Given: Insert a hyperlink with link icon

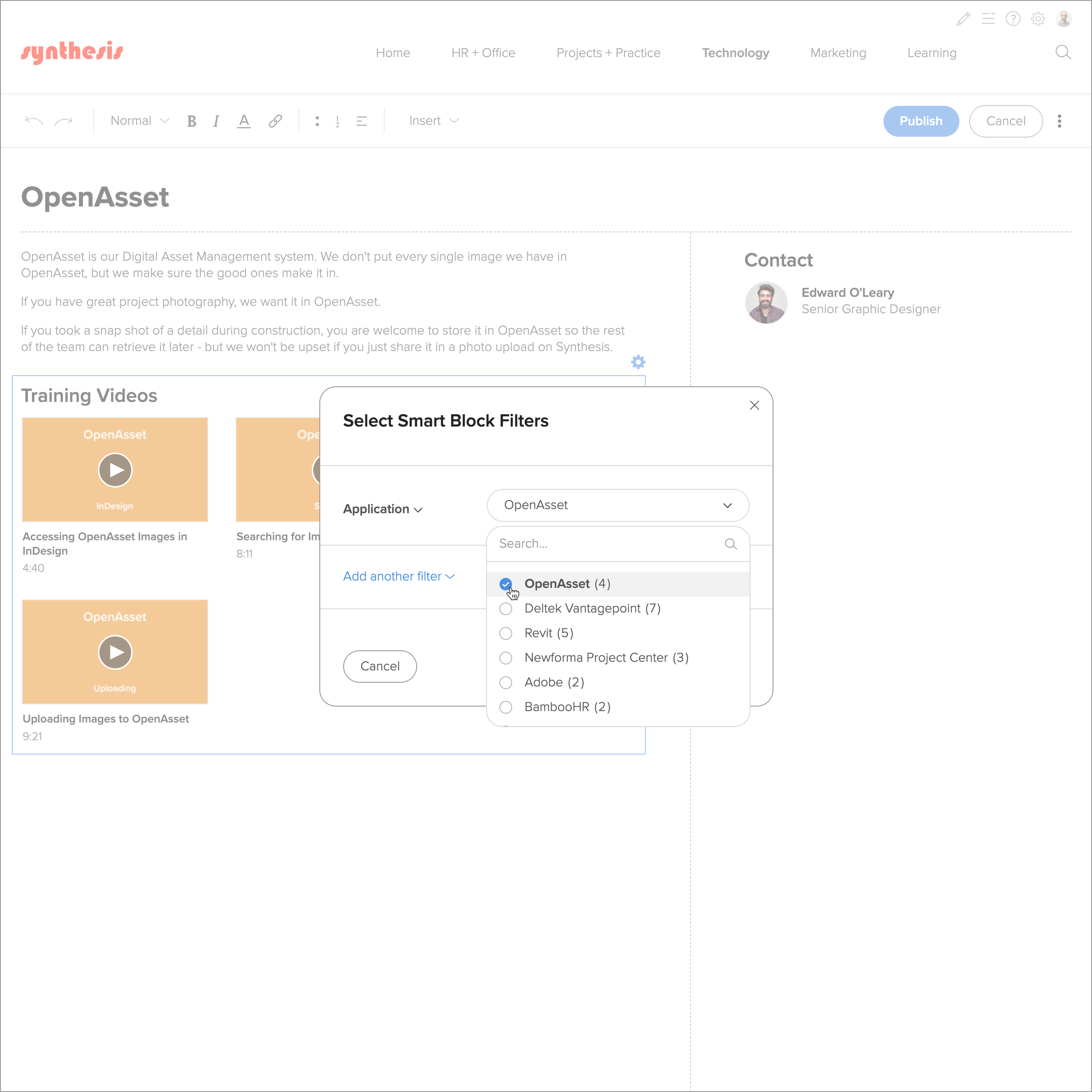Looking at the screenshot, I should 275,121.
